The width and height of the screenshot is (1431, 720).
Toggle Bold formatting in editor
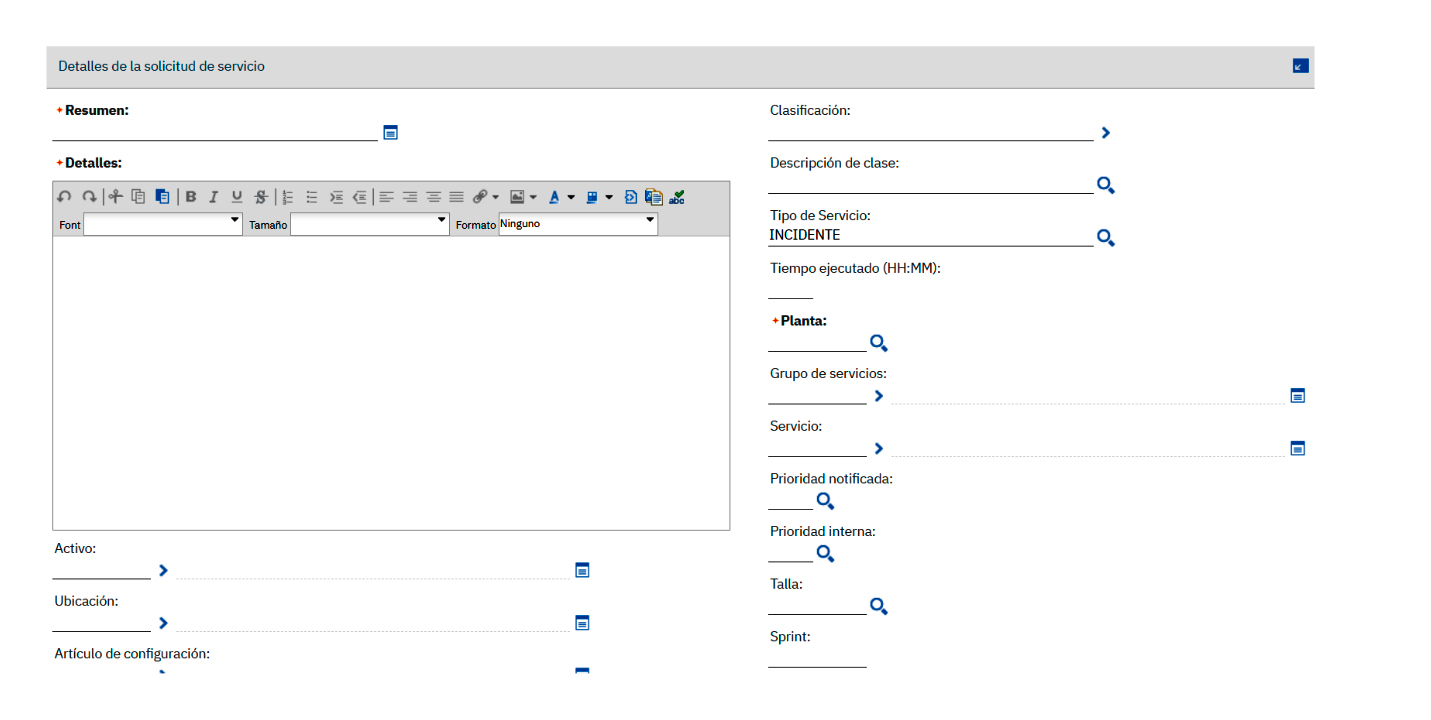pyautogui.click(x=191, y=197)
